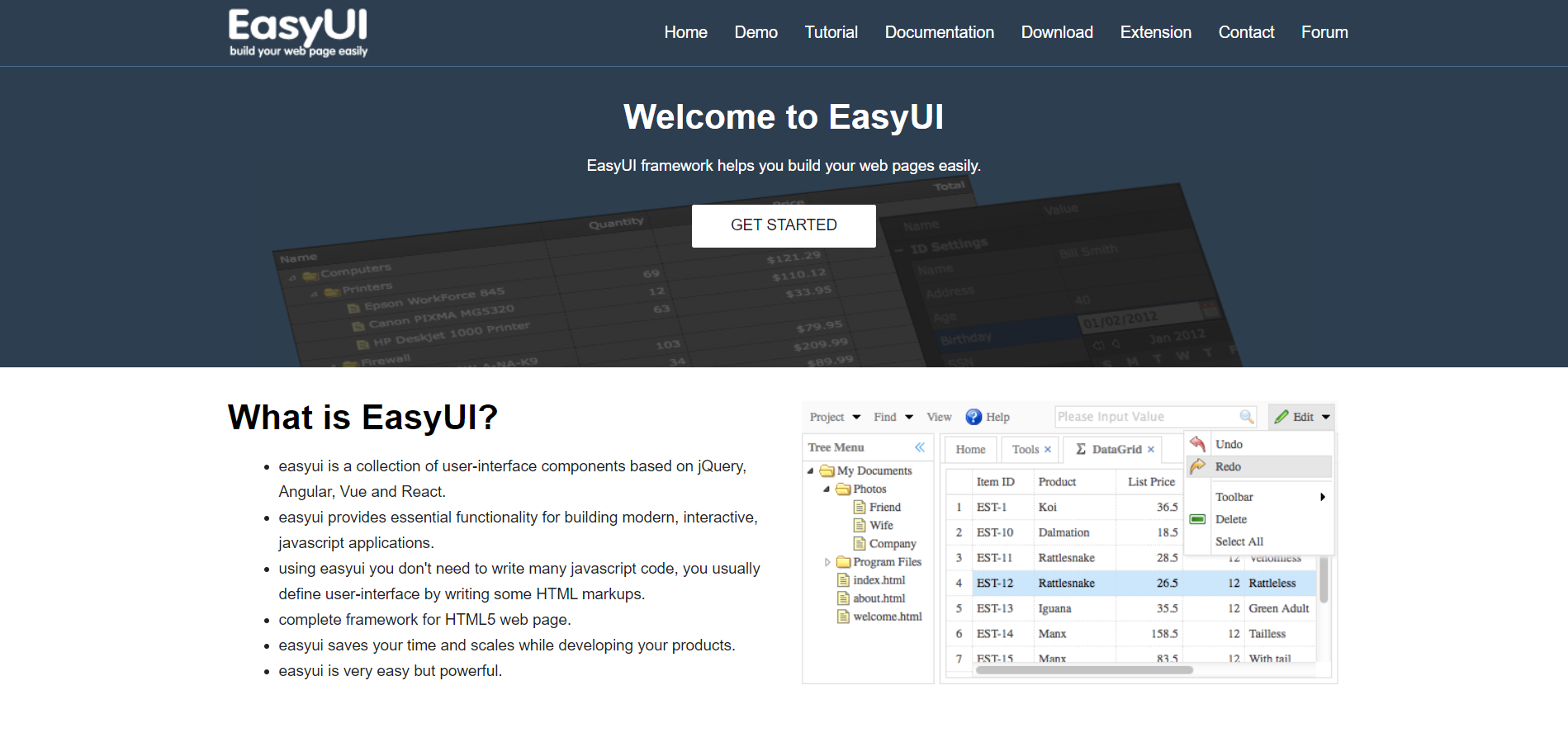
Task: Open the Extension page
Action: point(1155,32)
